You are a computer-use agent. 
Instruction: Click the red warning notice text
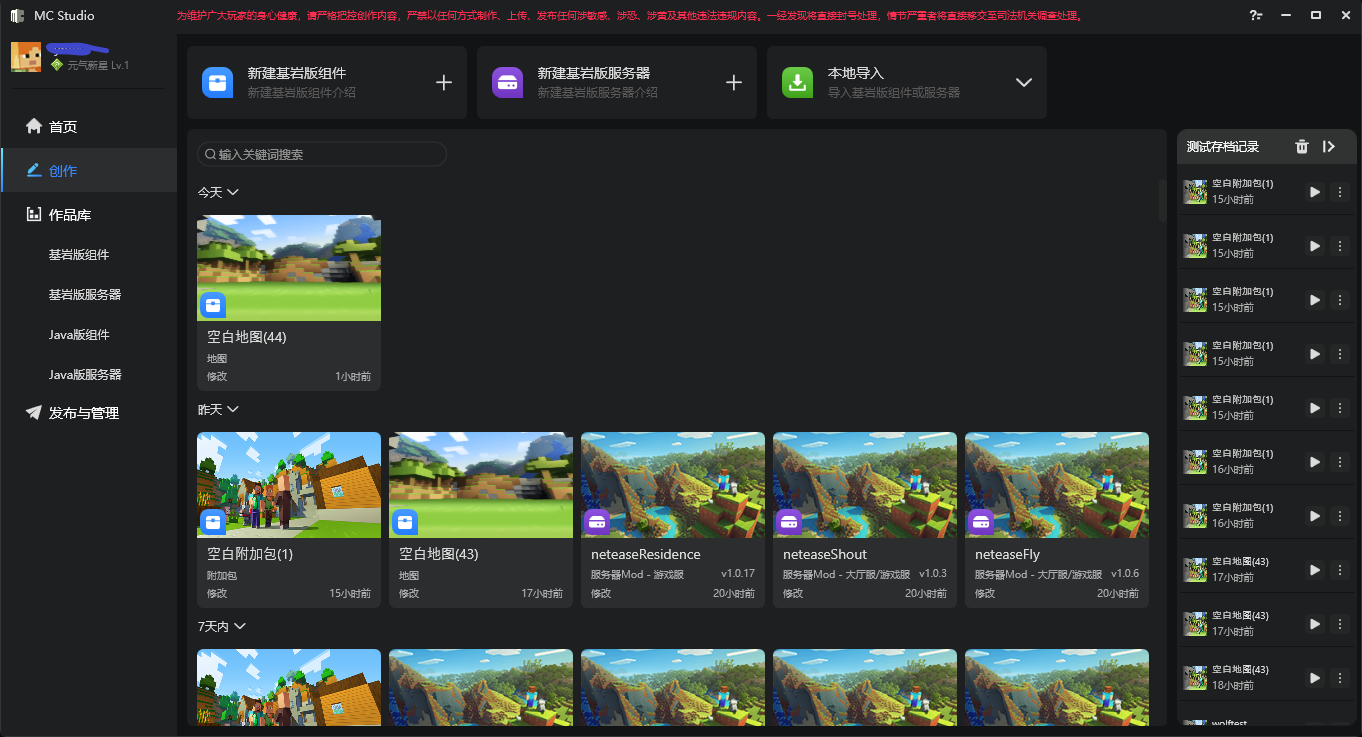pyautogui.click(x=628, y=16)
